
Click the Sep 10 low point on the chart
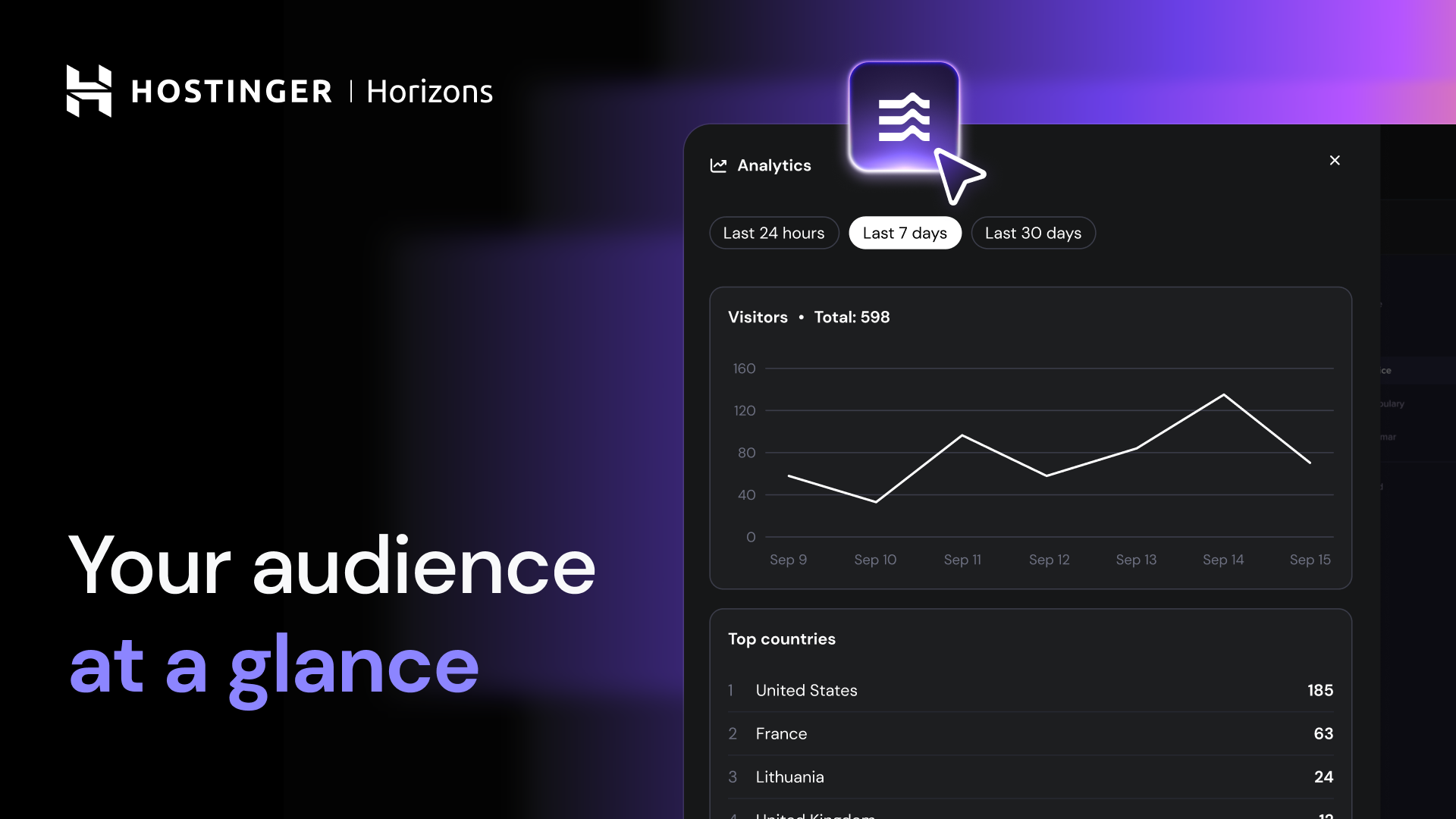point(876,501)
